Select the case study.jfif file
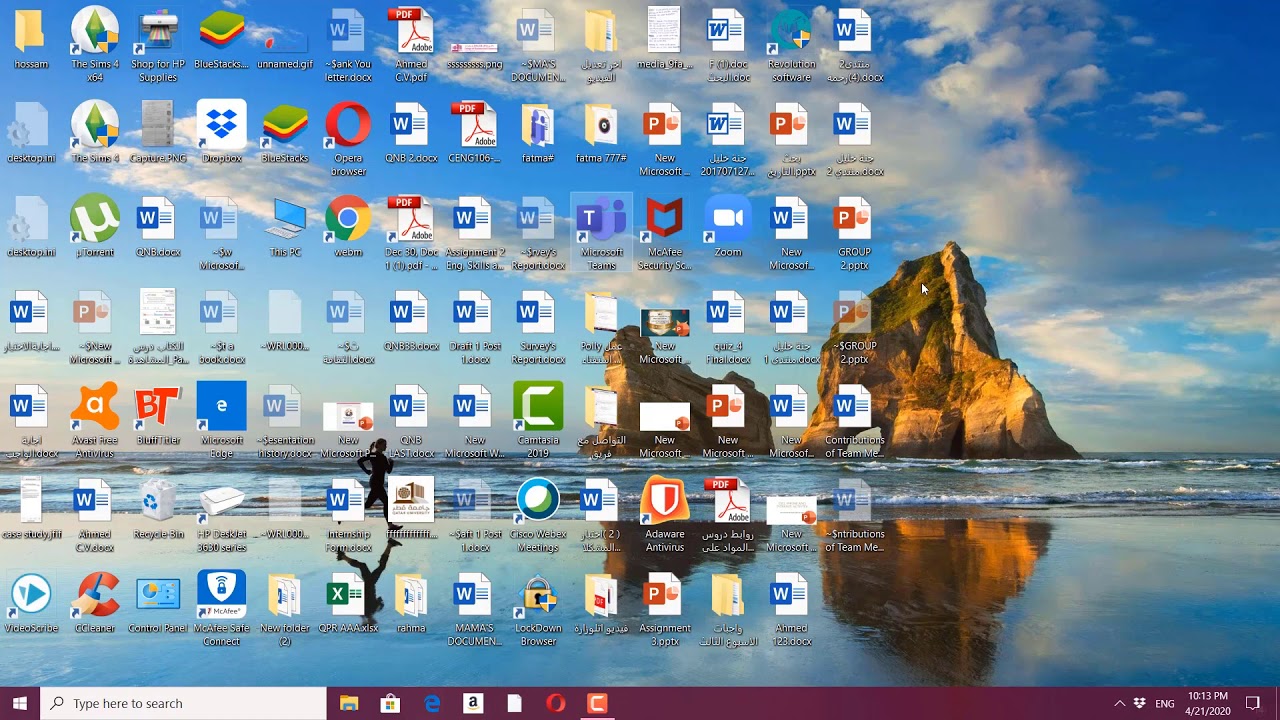Image resolution: width=1280 pixels, height=720 pixels. coord(31,509)
